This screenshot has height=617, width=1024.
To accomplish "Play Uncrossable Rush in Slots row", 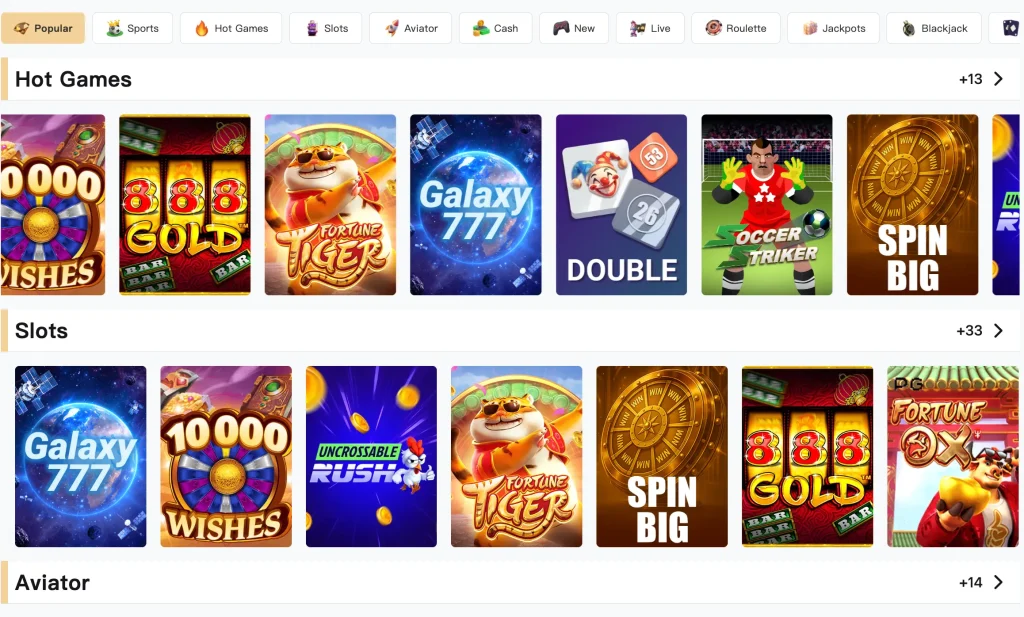I will pos(371,456).
